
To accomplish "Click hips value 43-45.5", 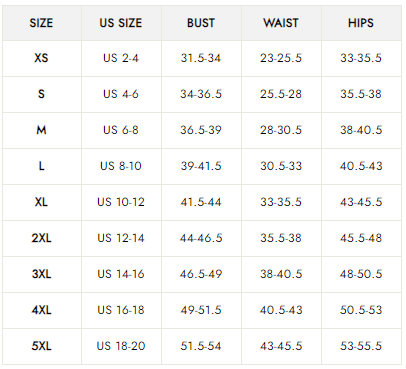I will click(x=361, y=202).
